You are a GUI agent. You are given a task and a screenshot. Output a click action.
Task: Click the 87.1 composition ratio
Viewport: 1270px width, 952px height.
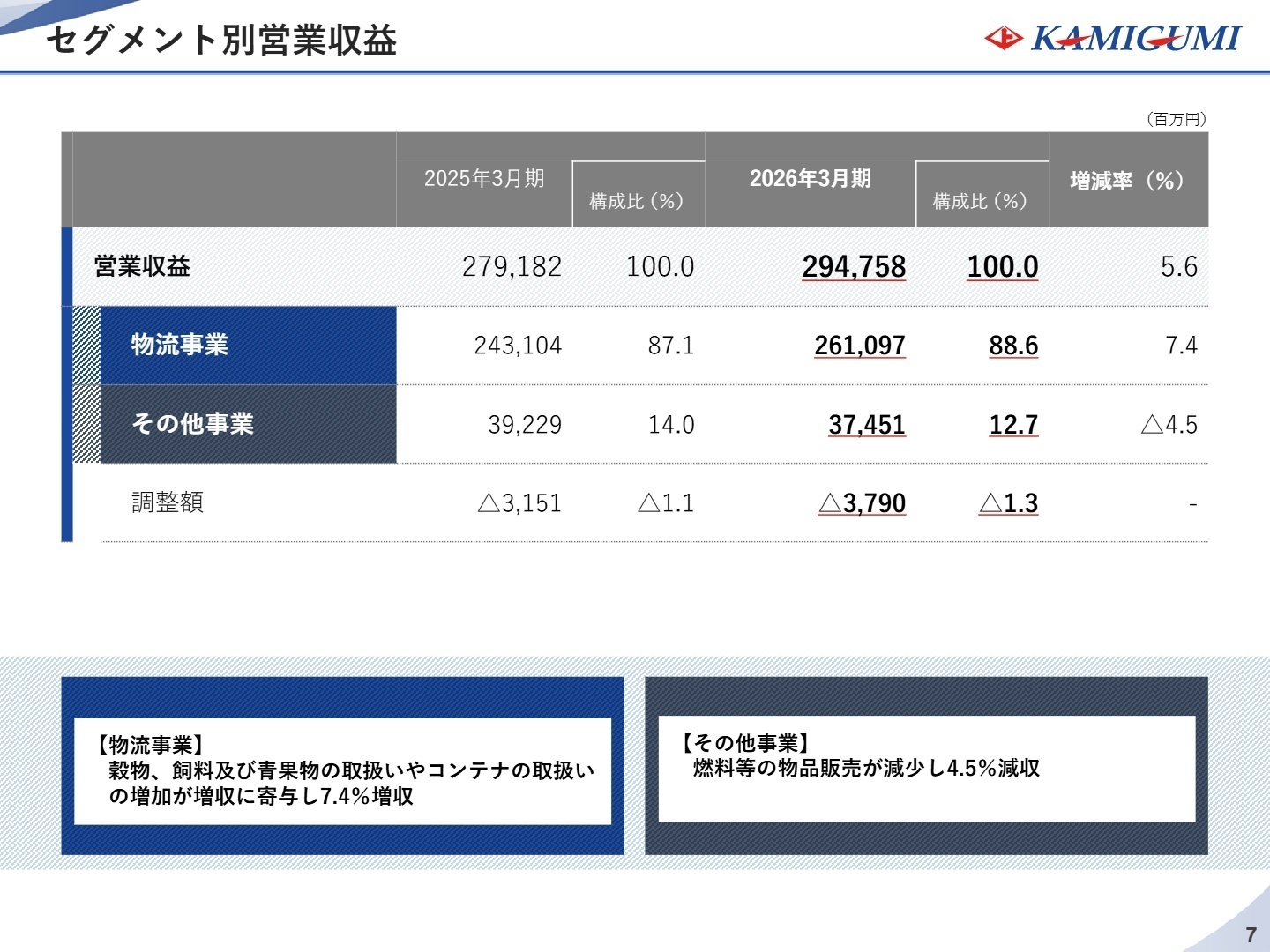[671, 345]
